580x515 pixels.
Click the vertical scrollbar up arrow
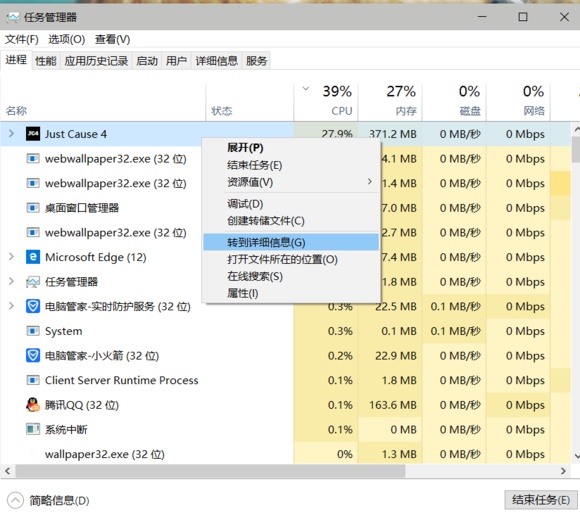pyautogui.click(x=576, y=129)
